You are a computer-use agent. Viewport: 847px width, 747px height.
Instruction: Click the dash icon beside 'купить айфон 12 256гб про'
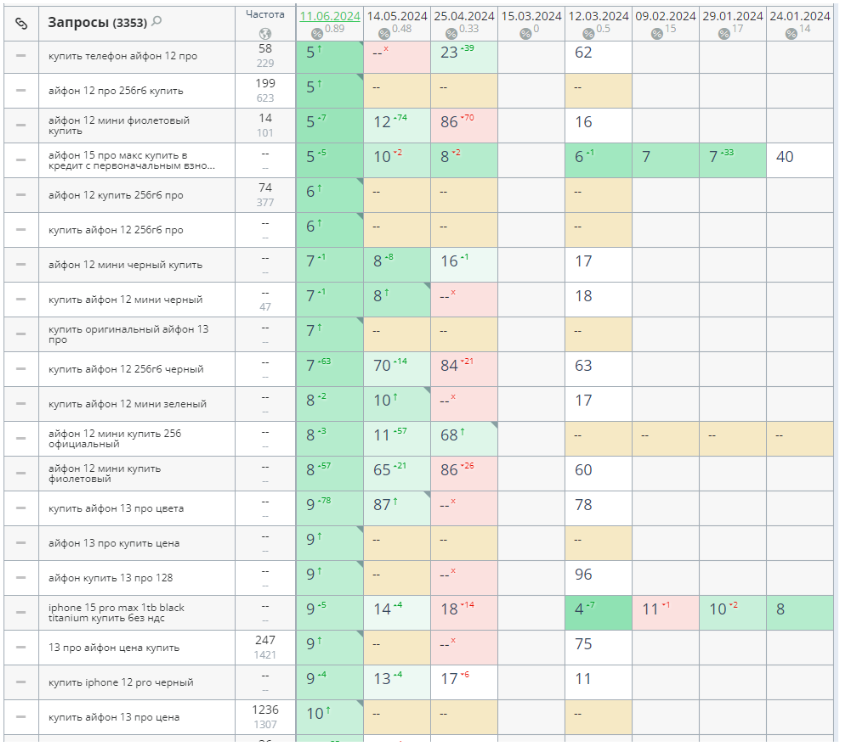click(21, 230)
